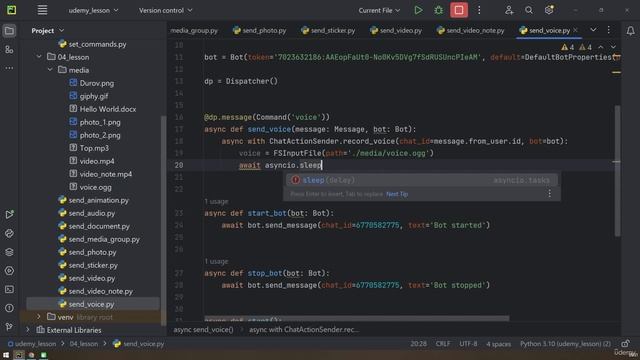This screenshot has height=360, width=640.
Task: Open Search Everywhere magnifier
Action: point(529,10)
